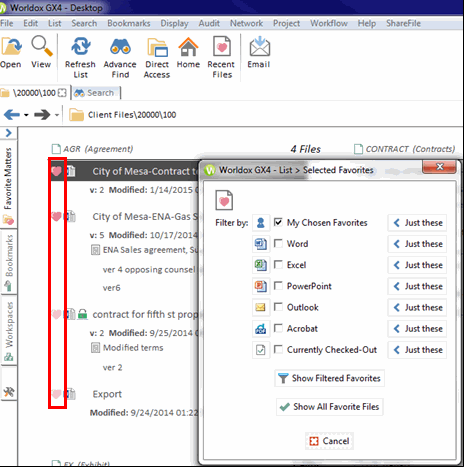465x467 pixels.
Task: Click the CONTRACT (Contracts) group header
Action: [404, 149]
